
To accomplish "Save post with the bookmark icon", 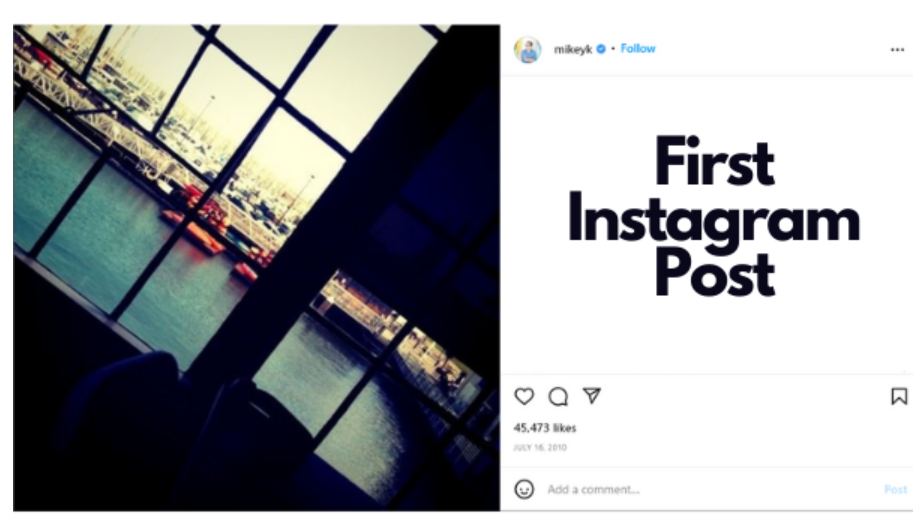I will [899, 396].
